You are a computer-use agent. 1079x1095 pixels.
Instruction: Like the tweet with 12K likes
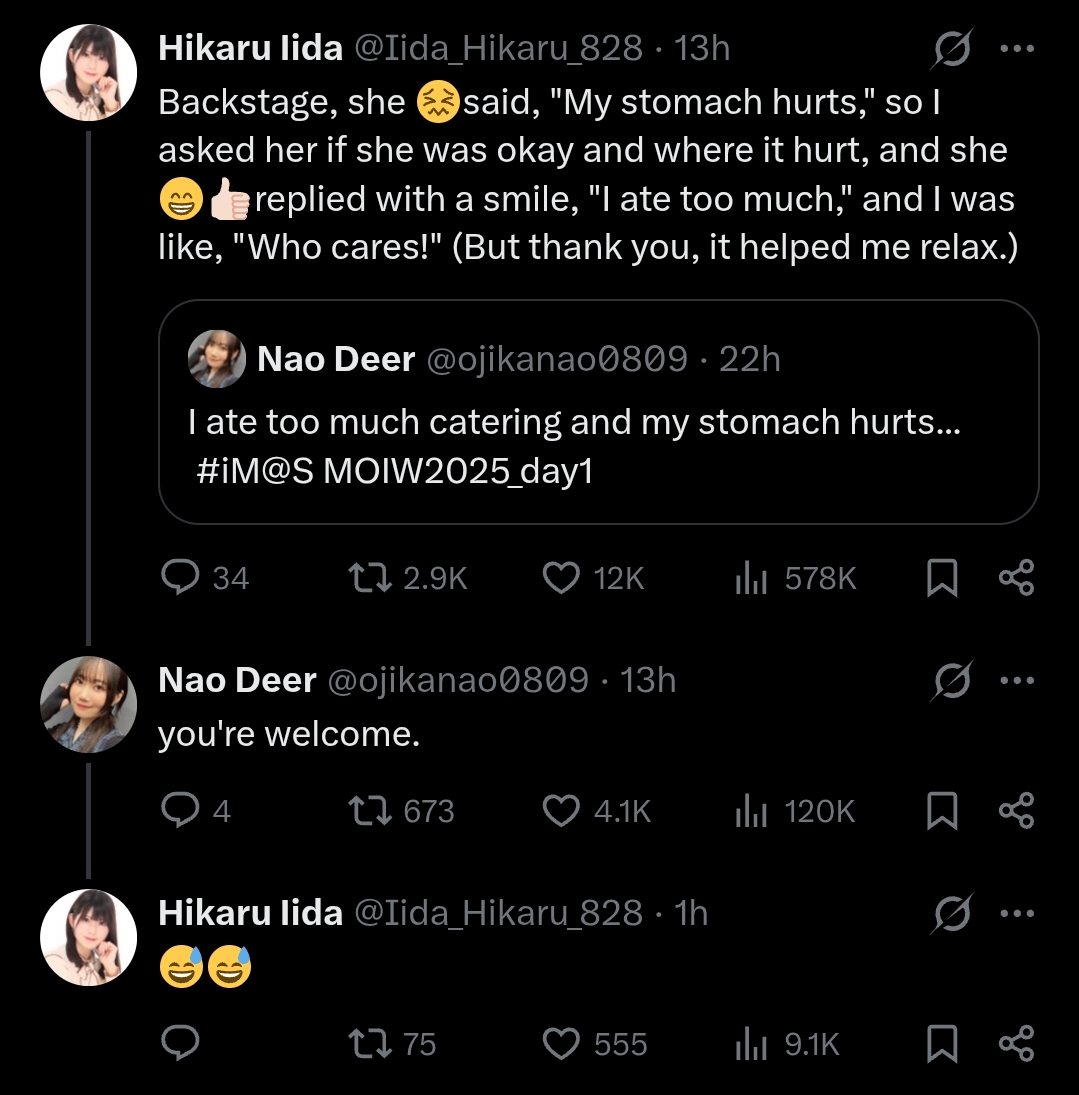click(x=561, y=578)
